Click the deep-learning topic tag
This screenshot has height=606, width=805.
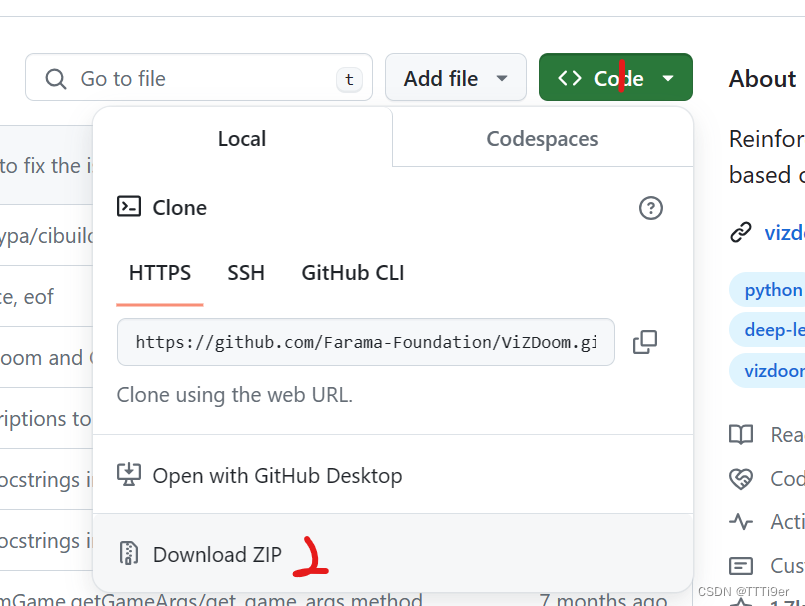click(768, 330)
